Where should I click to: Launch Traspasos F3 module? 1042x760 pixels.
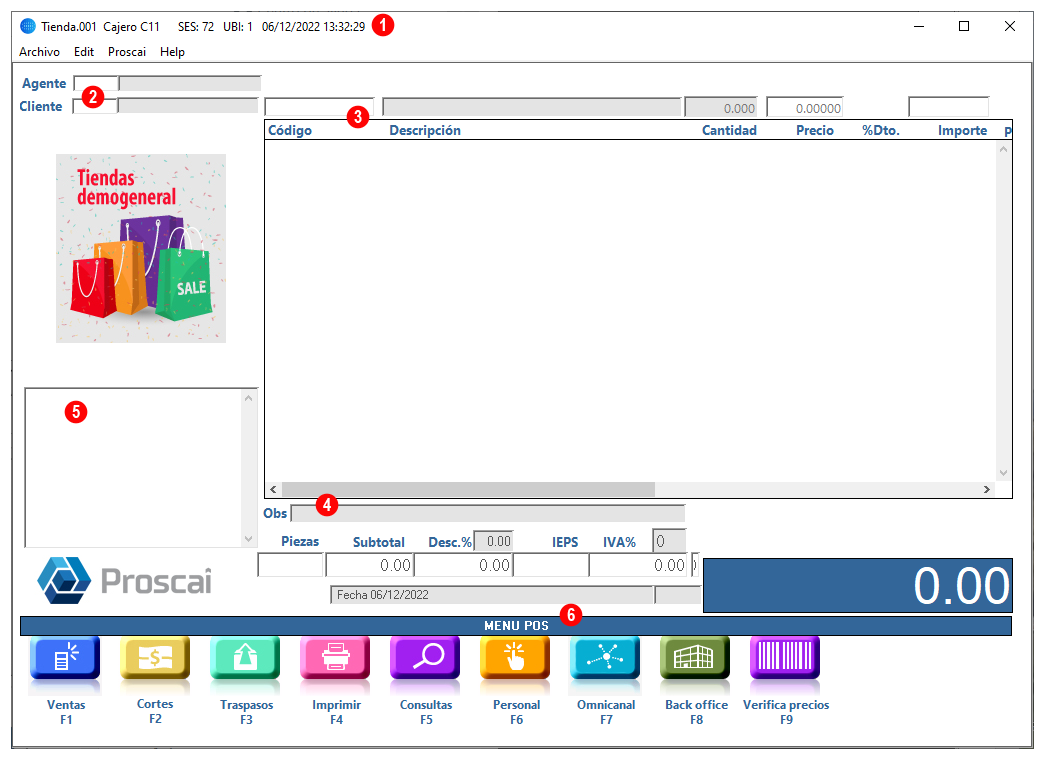tap(245, 658)
